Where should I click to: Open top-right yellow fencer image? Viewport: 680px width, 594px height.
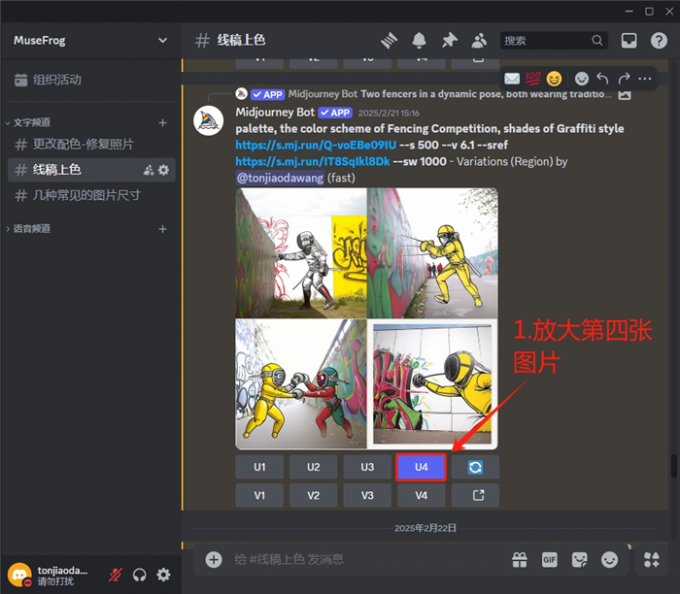tap(432, 253)
